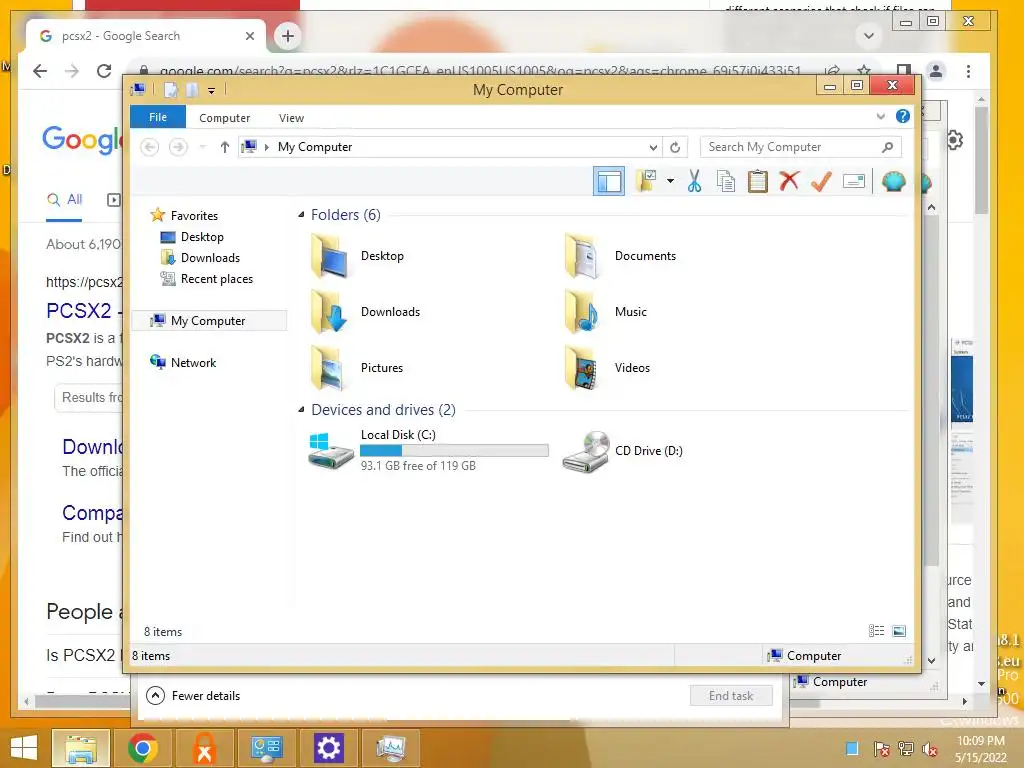
Task: Open the dropdown arrow beside the folder options icon
Action: pos(670,181)
